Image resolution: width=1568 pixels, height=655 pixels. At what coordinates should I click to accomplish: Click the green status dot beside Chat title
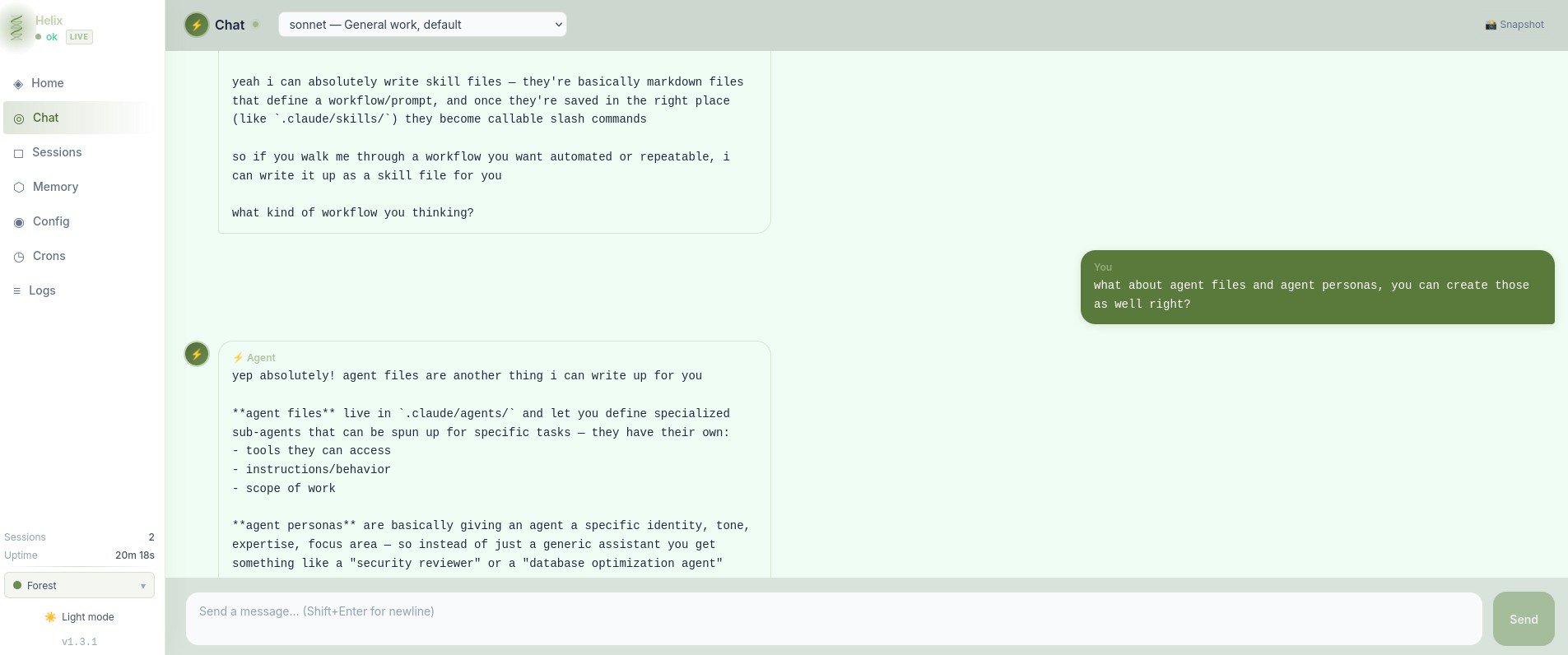tap(256, 25)
